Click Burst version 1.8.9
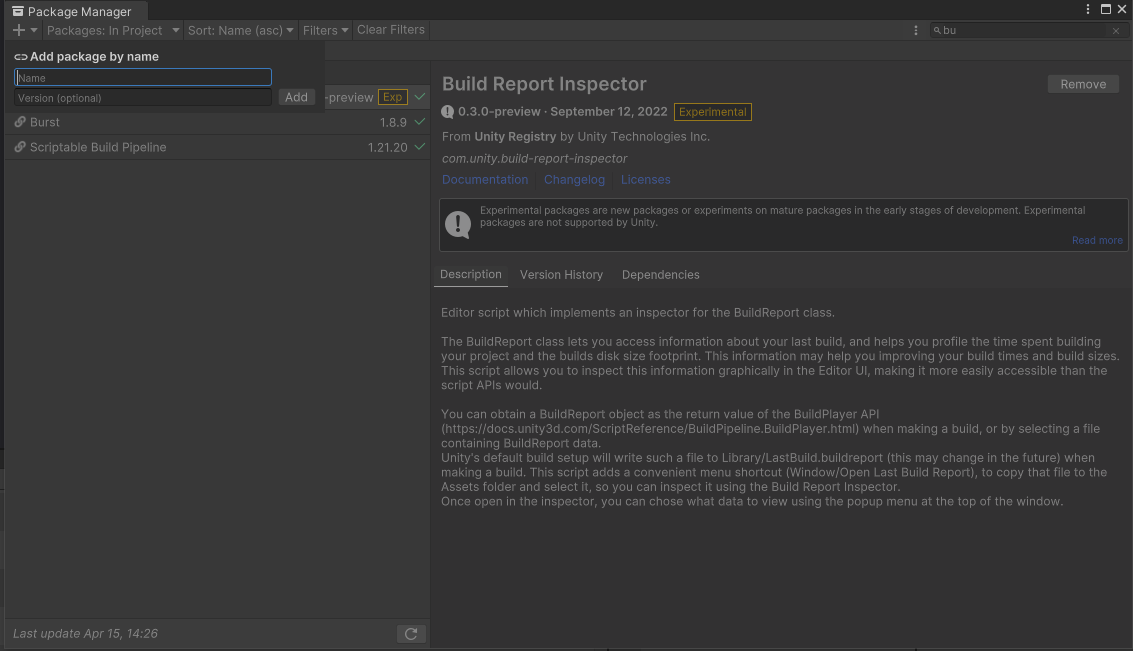The height and width of the screenshot is (651, 1133). point(393,122)
